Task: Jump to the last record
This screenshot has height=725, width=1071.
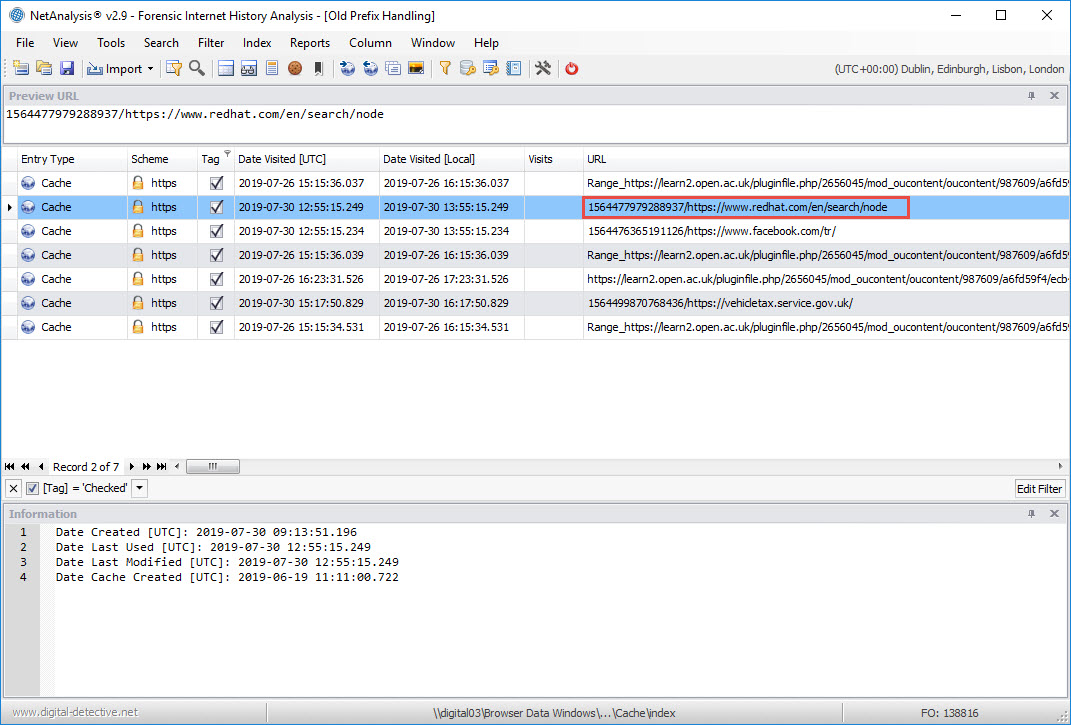Action: click(x=161, y=467)
